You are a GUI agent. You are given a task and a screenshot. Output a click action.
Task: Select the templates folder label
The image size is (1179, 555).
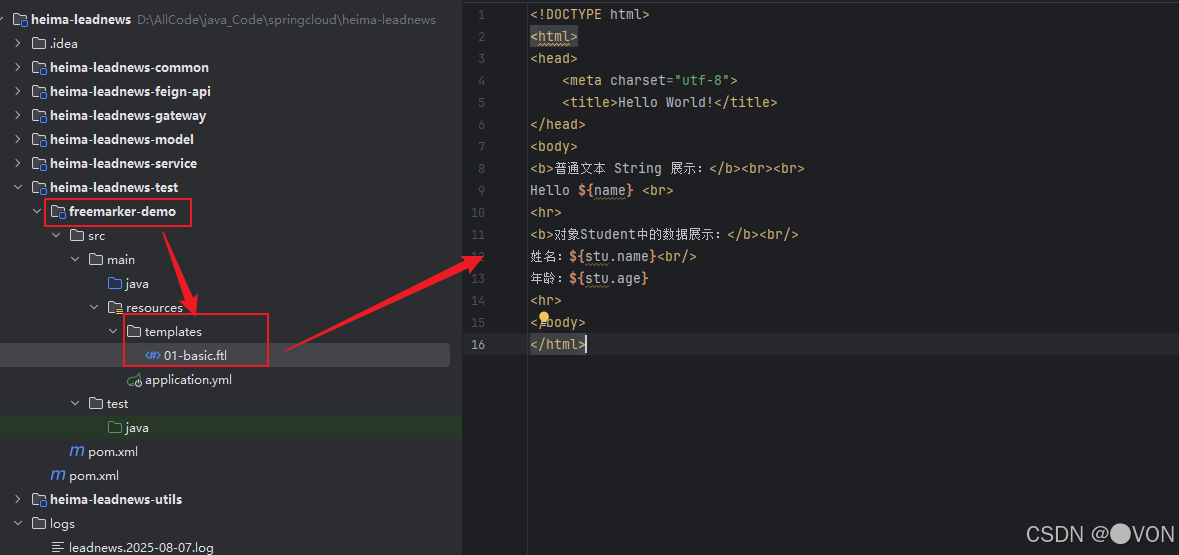click(x=173, y=332)
